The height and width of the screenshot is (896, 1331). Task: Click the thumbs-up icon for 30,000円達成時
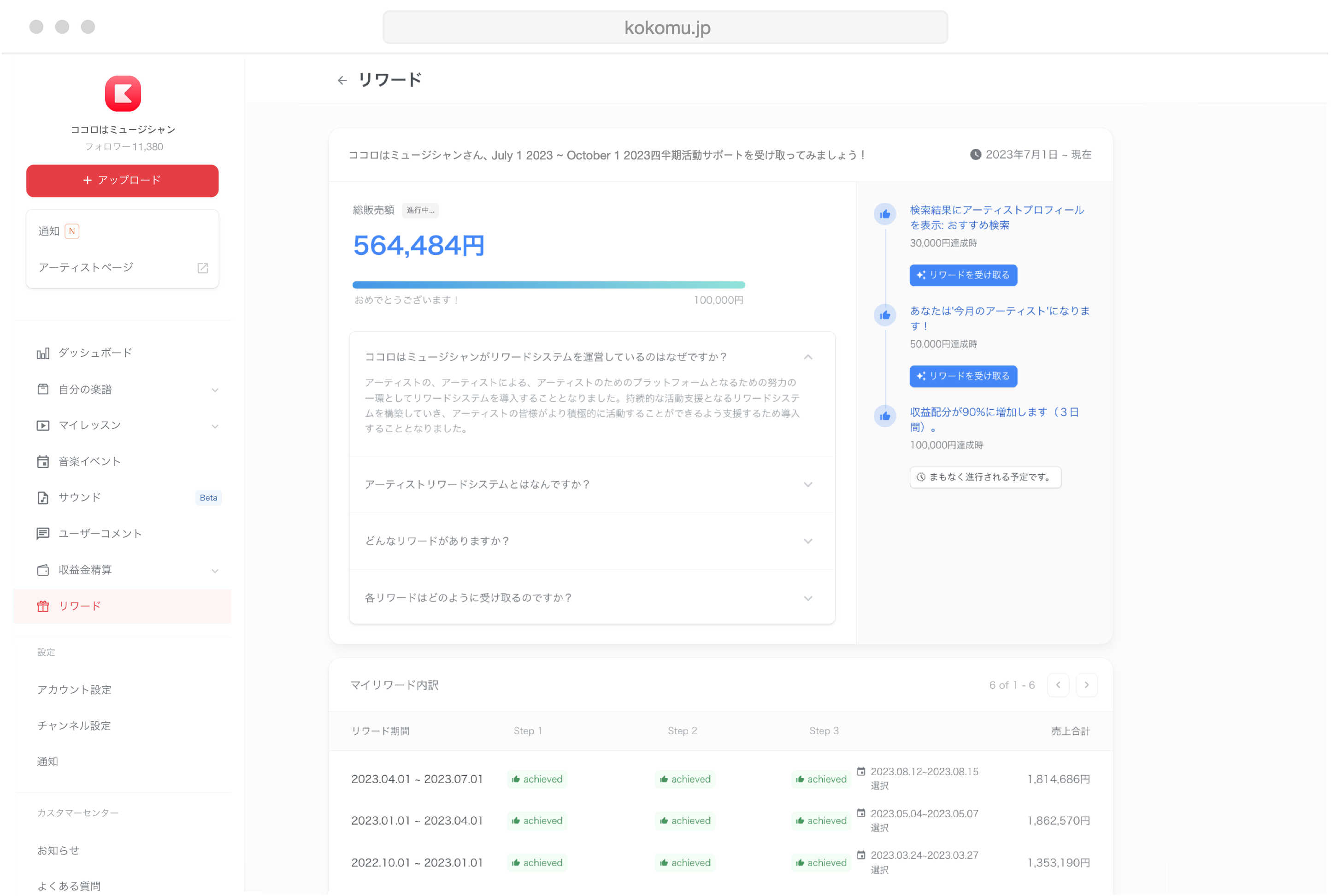(x=885, y=214)
